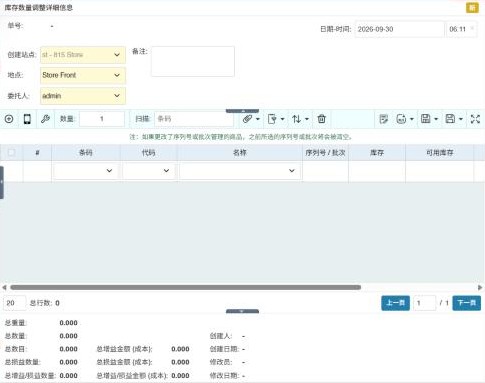Open the face-scan icon's dropdown caret
This screenshot has width=485, height=383.
[412, 119]
